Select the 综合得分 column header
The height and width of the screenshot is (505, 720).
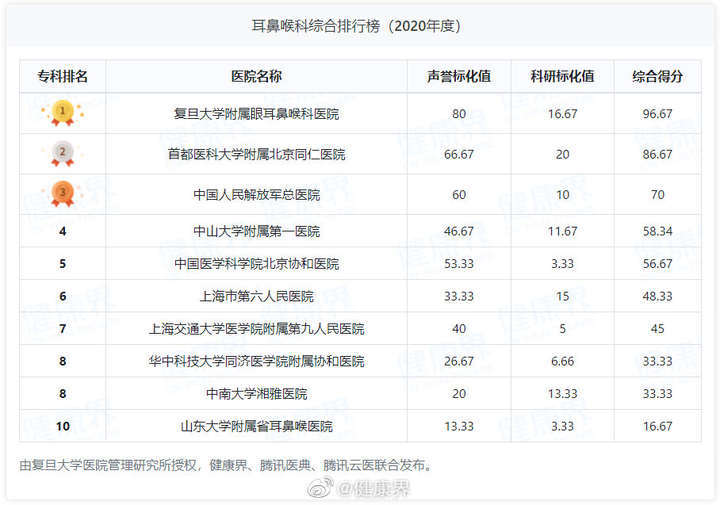[x=658, y=76]
